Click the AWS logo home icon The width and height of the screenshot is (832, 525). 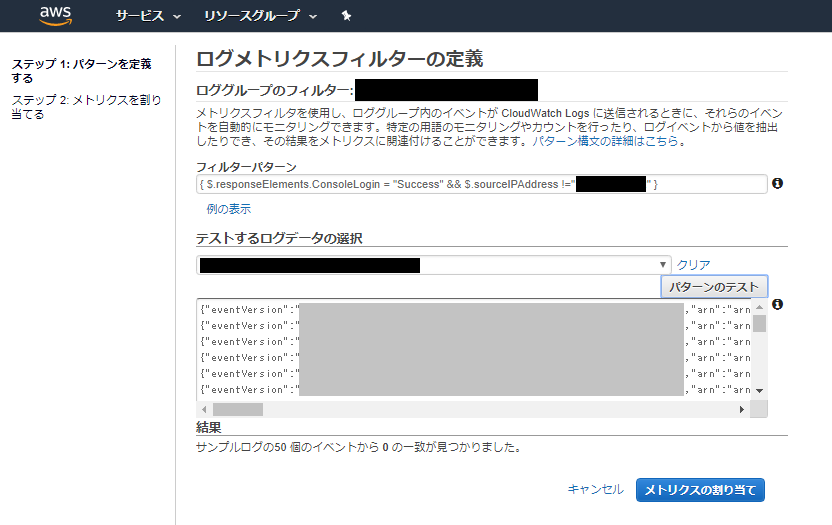click(55, 15)
